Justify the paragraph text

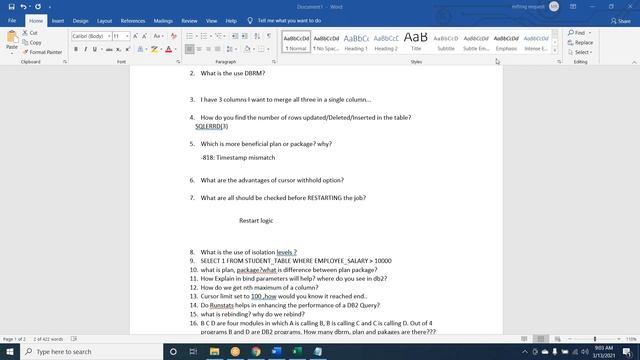pyautogui.click(x=218, y=49)
